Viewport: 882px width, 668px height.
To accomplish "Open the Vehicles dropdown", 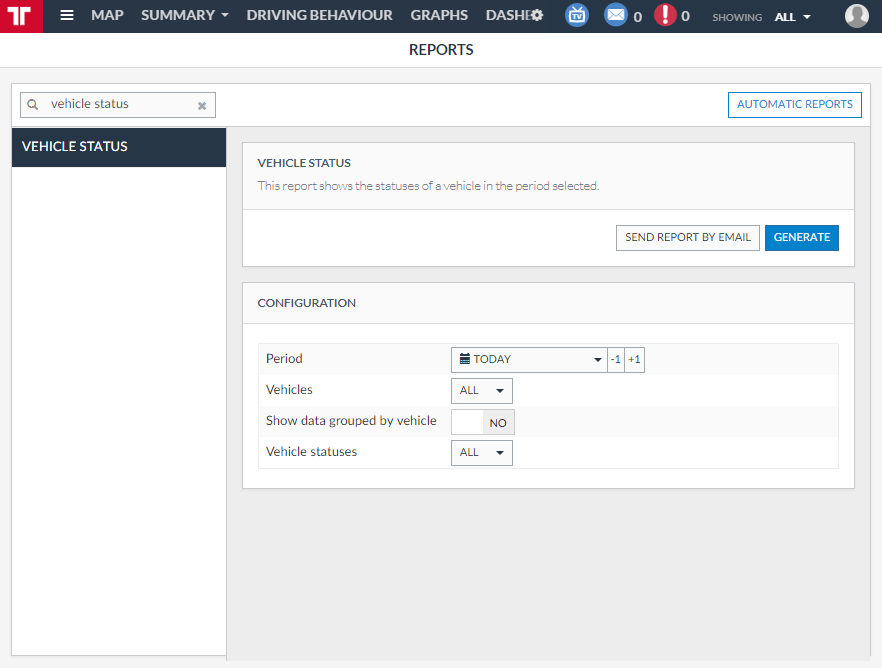I will tap(481, 390).
